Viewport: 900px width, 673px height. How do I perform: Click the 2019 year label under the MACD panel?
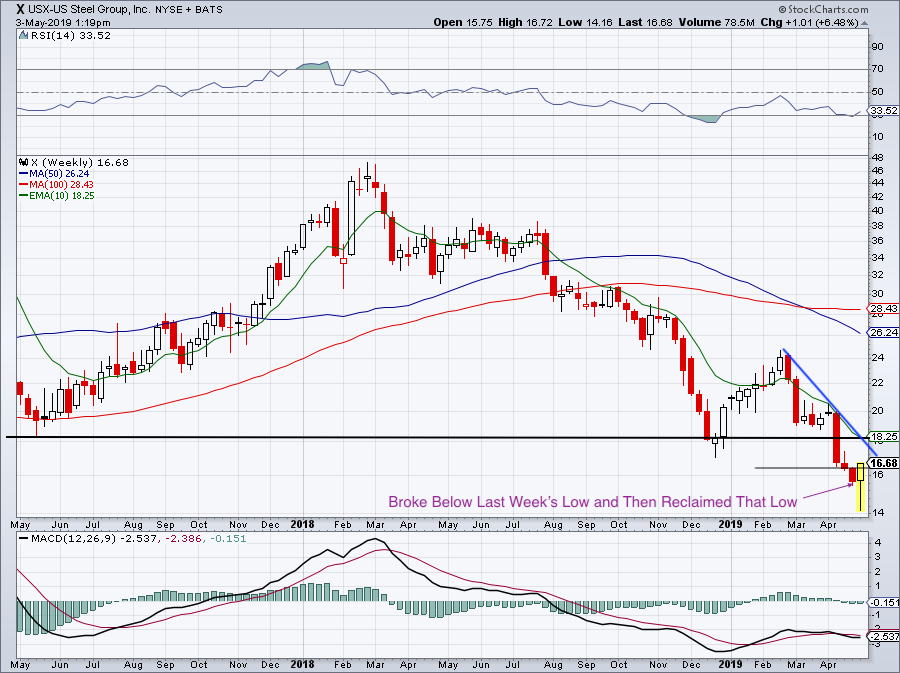[x=730, y=664]
